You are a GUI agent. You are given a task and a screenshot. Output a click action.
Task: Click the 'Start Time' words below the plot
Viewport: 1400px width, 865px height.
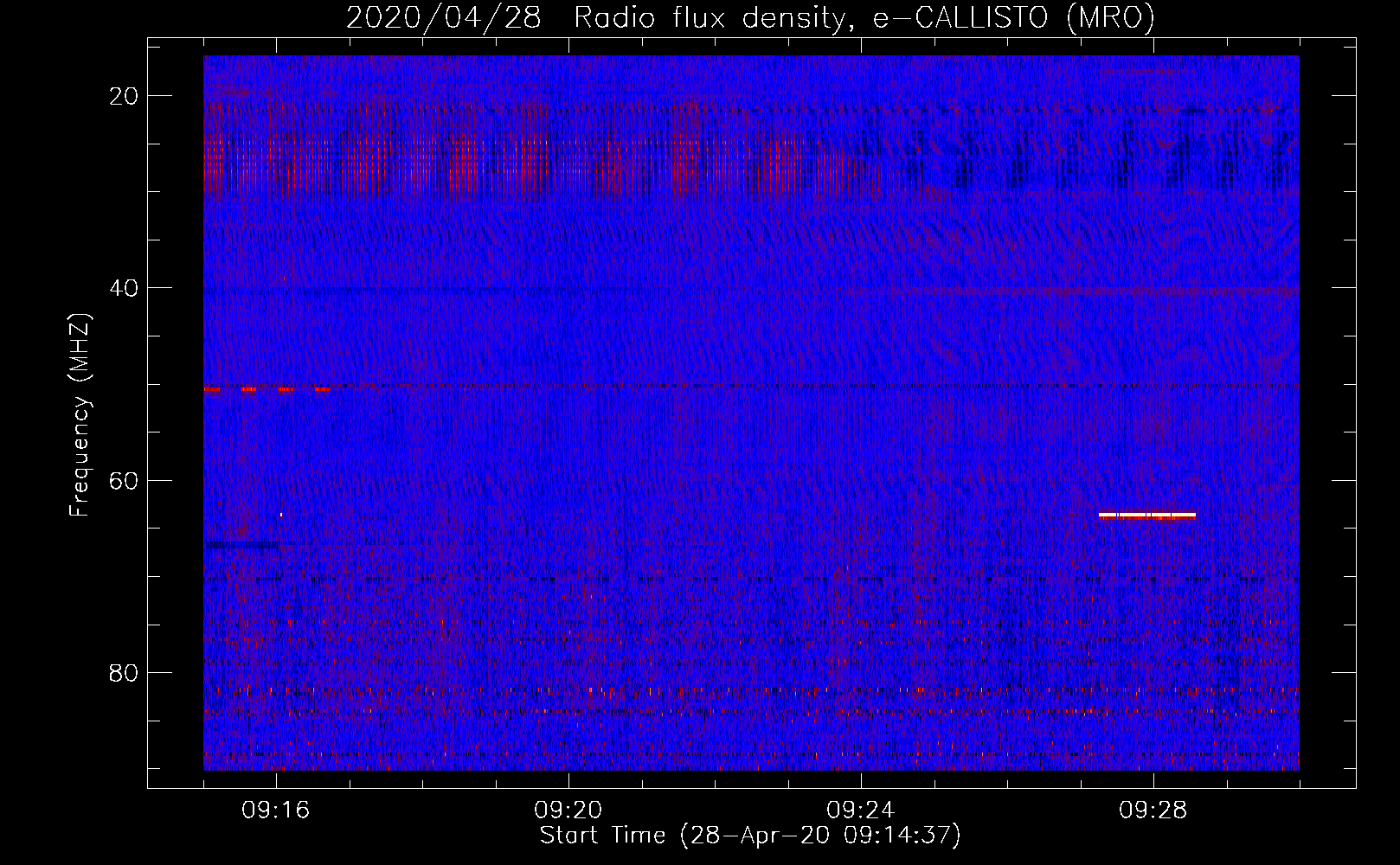602,836
